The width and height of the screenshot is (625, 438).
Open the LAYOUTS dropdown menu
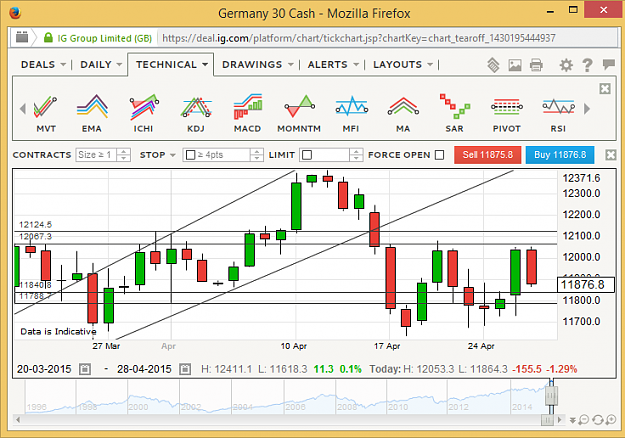[x=403, y=65]
